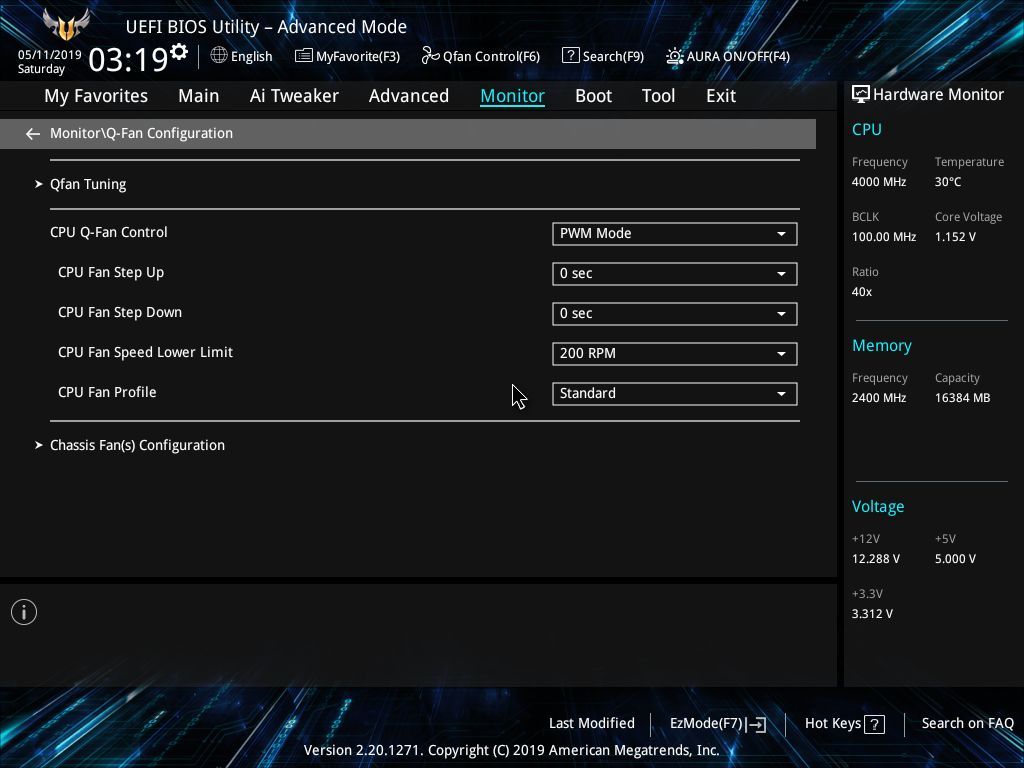Toggle AURA ON/OFF(F4)
1024x768 pixels.
pyautogui.click(x=728, y=56)
